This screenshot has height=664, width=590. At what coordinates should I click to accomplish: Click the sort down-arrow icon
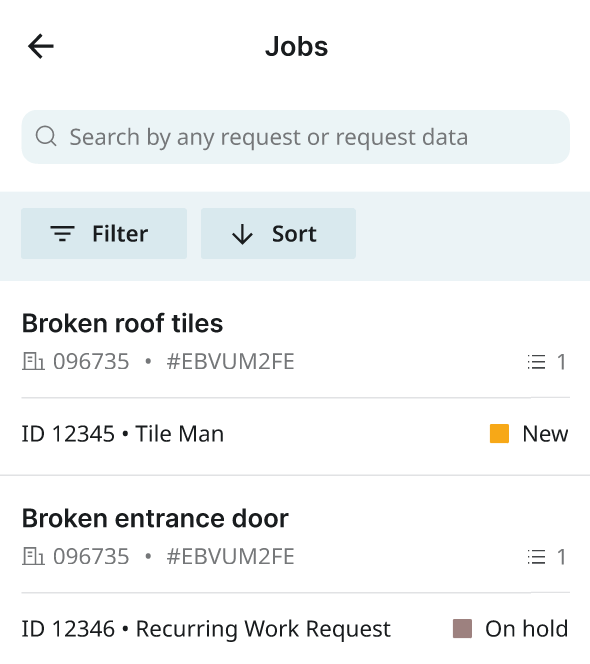click(x=242, y=234)
